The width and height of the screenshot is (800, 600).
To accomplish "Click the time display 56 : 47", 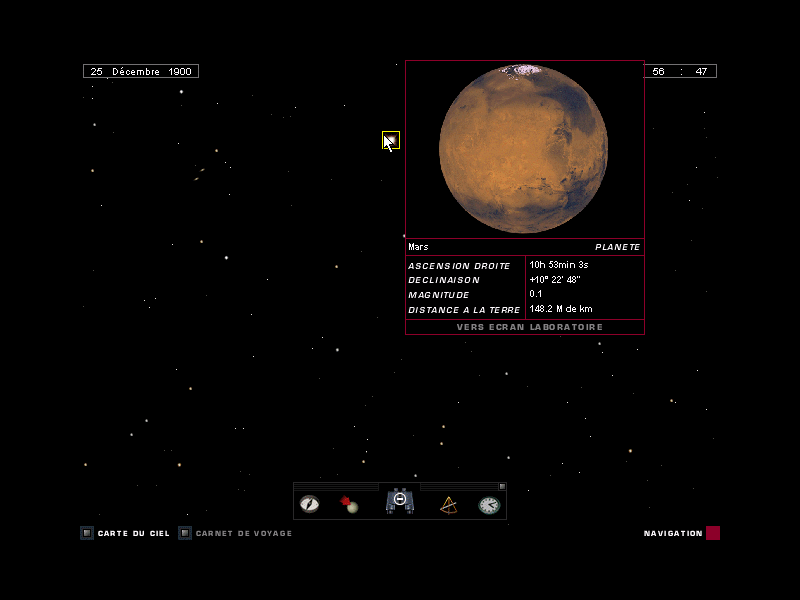I will tap(680, 71).
